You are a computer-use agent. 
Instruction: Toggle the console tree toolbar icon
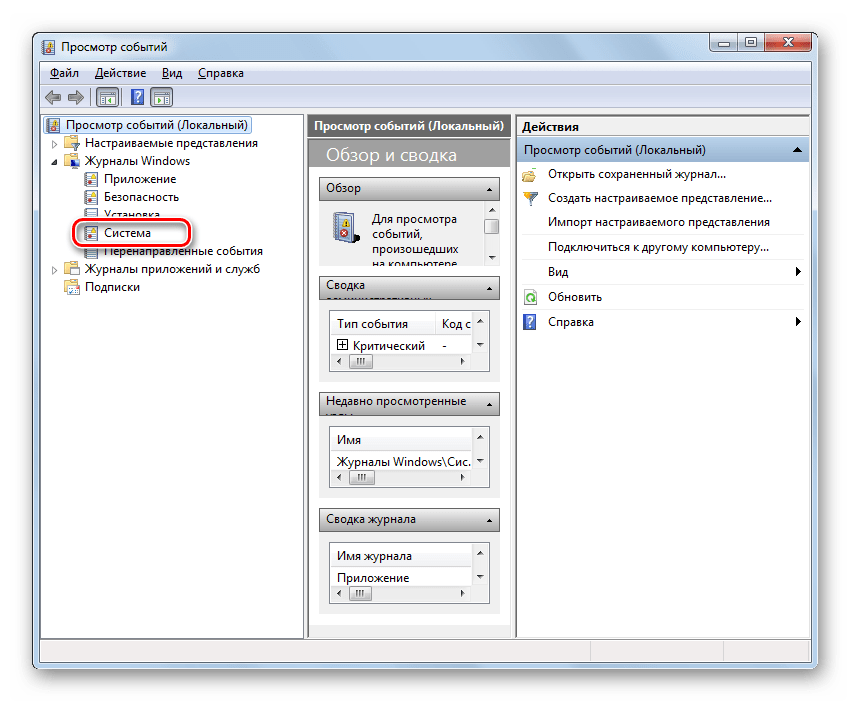coord(107,97)
